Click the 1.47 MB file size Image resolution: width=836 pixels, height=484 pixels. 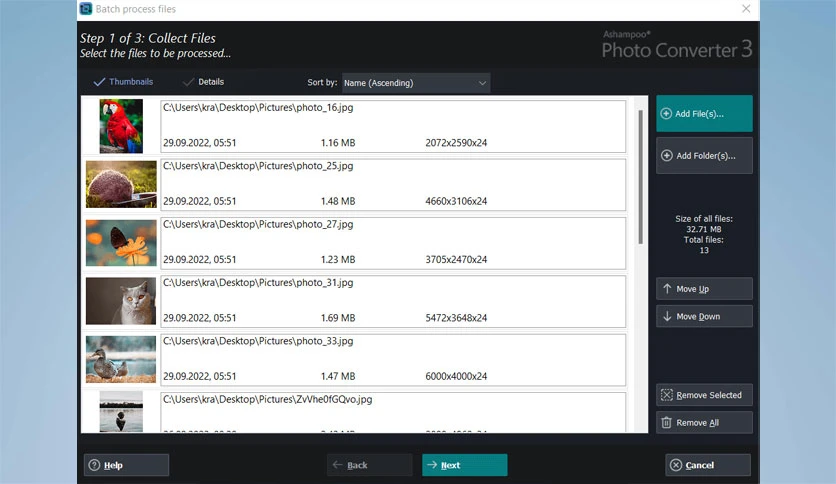click(x=338, y=376)
